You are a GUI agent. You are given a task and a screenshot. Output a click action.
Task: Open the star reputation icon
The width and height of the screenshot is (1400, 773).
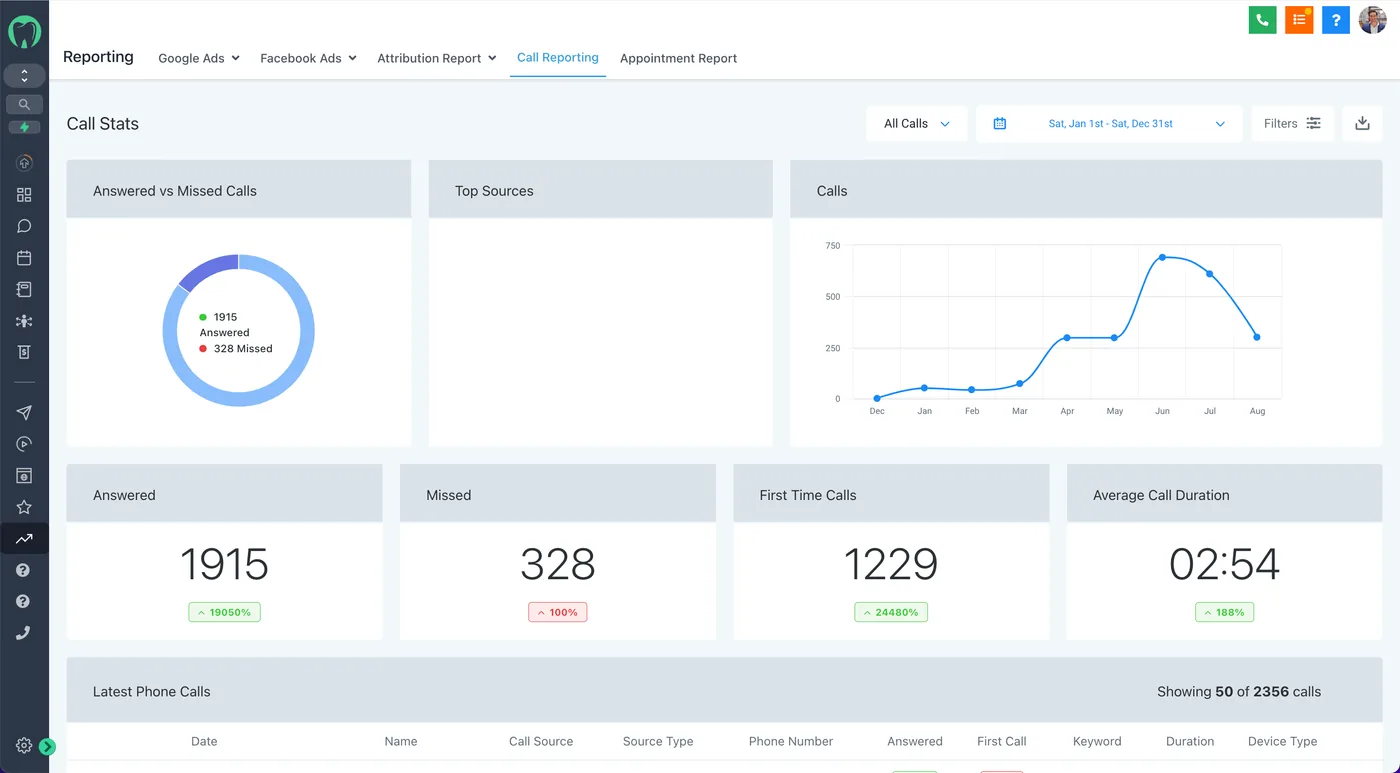click(24, 508)
